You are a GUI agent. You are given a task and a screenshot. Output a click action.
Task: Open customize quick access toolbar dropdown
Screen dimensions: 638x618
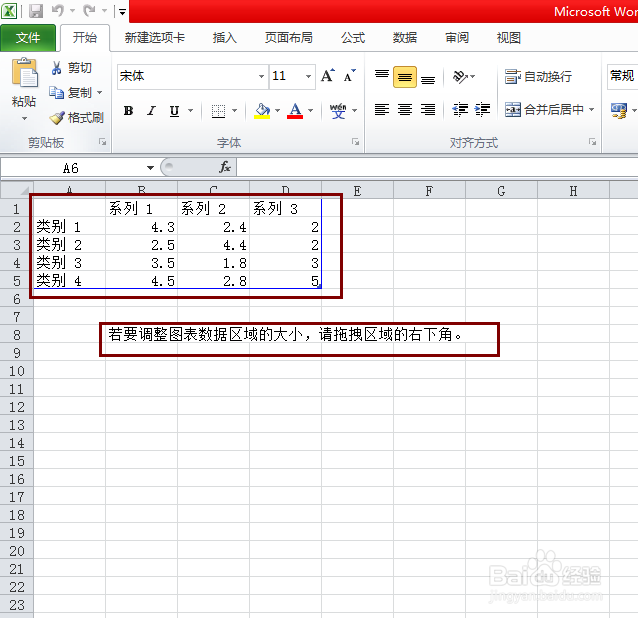122,12
